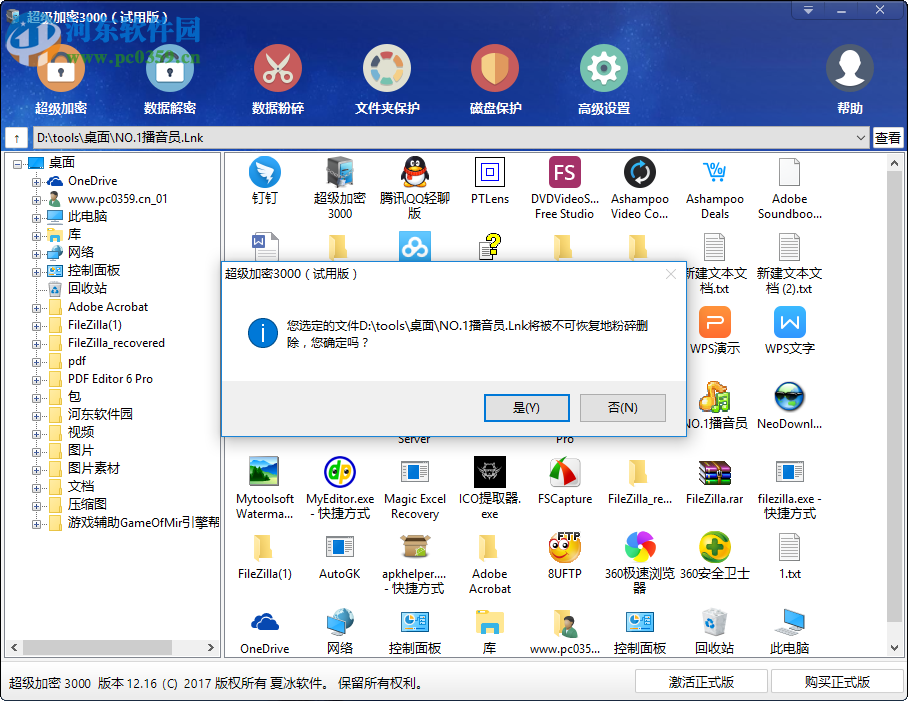
Task: Click the 购买正式版 button
Action: tap(836, 680)
